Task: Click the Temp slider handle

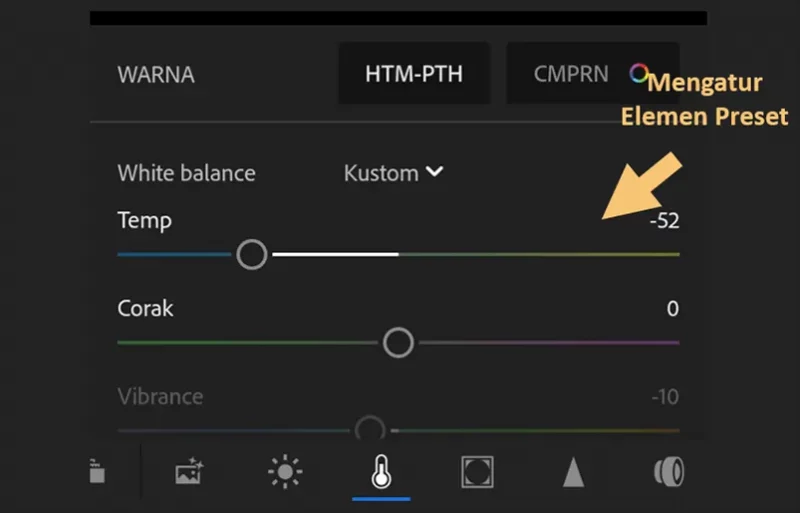Action: click(252, 254)
